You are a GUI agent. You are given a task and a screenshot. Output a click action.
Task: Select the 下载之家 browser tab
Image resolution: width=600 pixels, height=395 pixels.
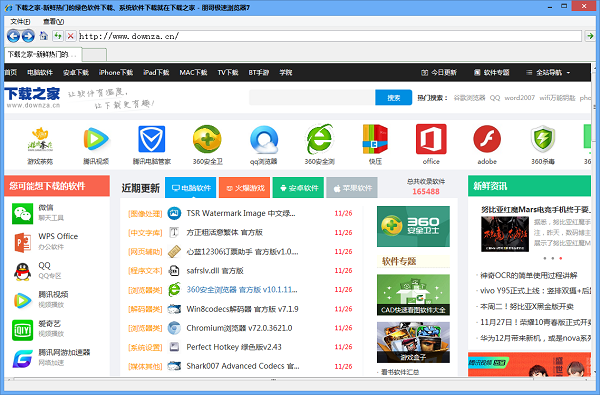(43, 54)
